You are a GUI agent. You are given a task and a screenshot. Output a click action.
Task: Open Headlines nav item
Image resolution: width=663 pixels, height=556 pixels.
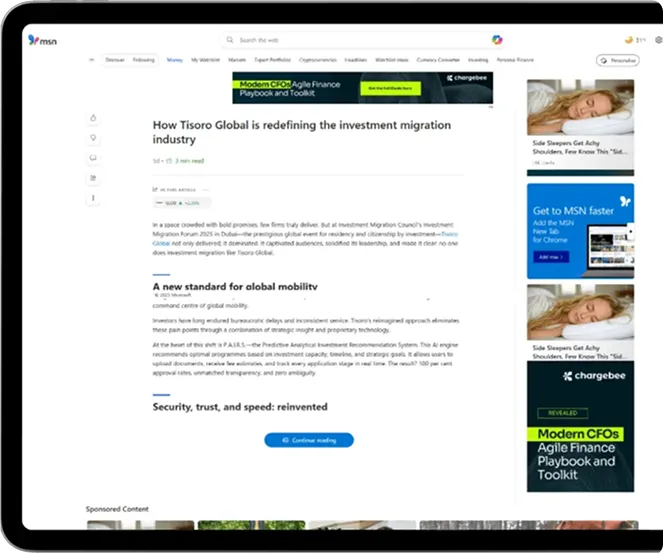click(x=356, y=60)
